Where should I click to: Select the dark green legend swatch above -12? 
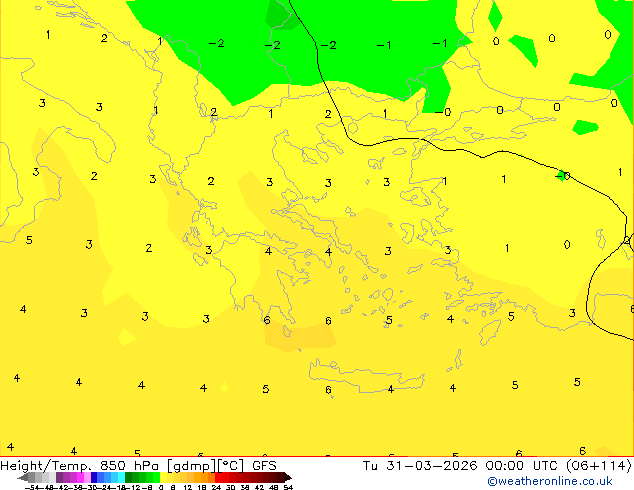[129, 477]
